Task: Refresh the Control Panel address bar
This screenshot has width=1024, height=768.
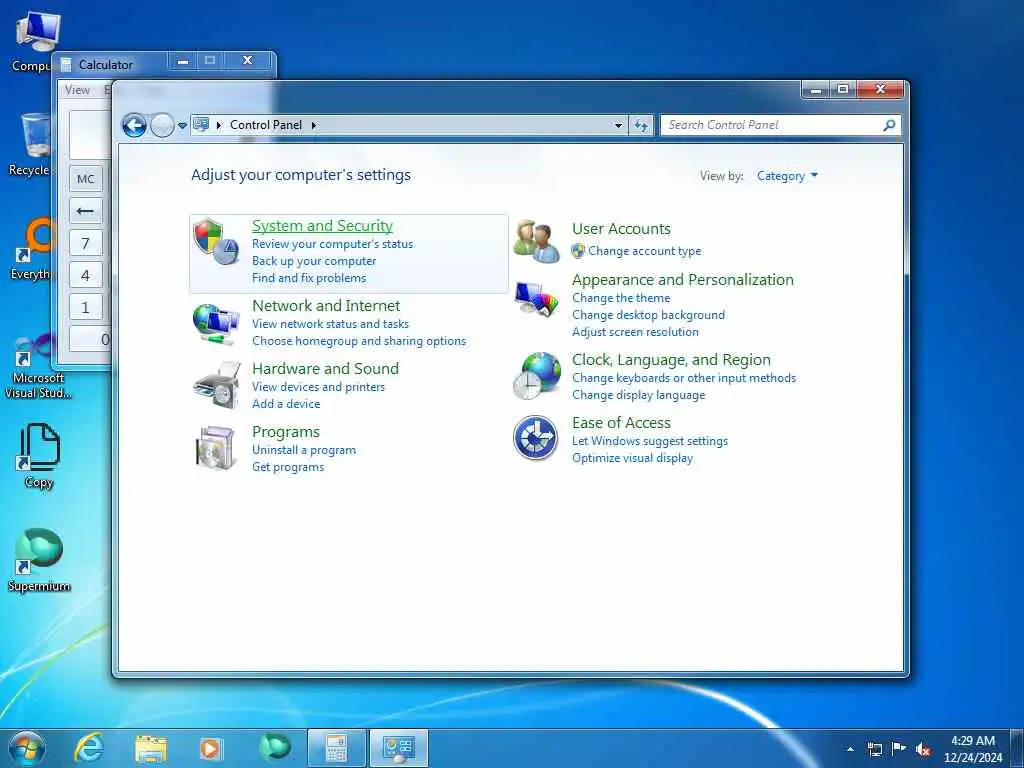Action: [x=641, y=125]
